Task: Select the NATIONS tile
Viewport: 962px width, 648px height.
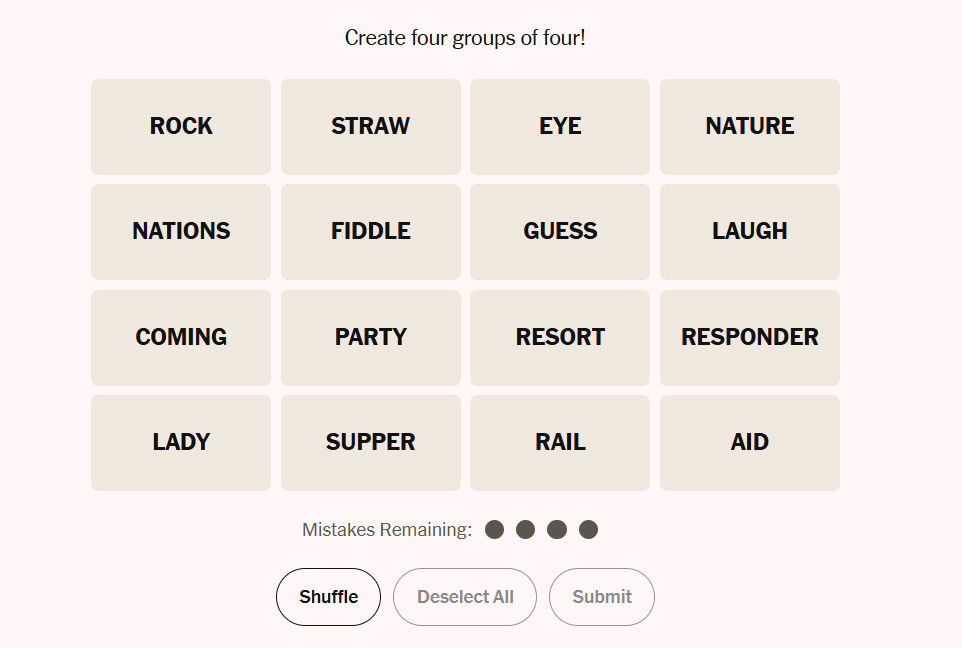Action: 181,232
